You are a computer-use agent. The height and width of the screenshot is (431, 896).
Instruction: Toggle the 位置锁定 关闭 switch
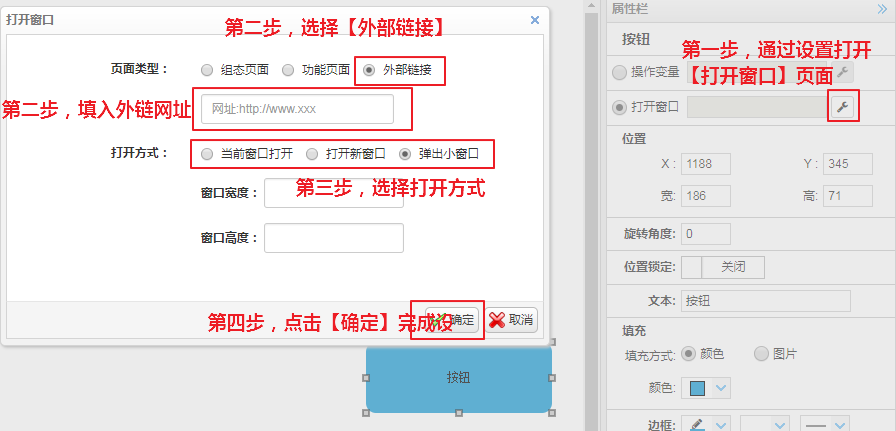point(723,267)
